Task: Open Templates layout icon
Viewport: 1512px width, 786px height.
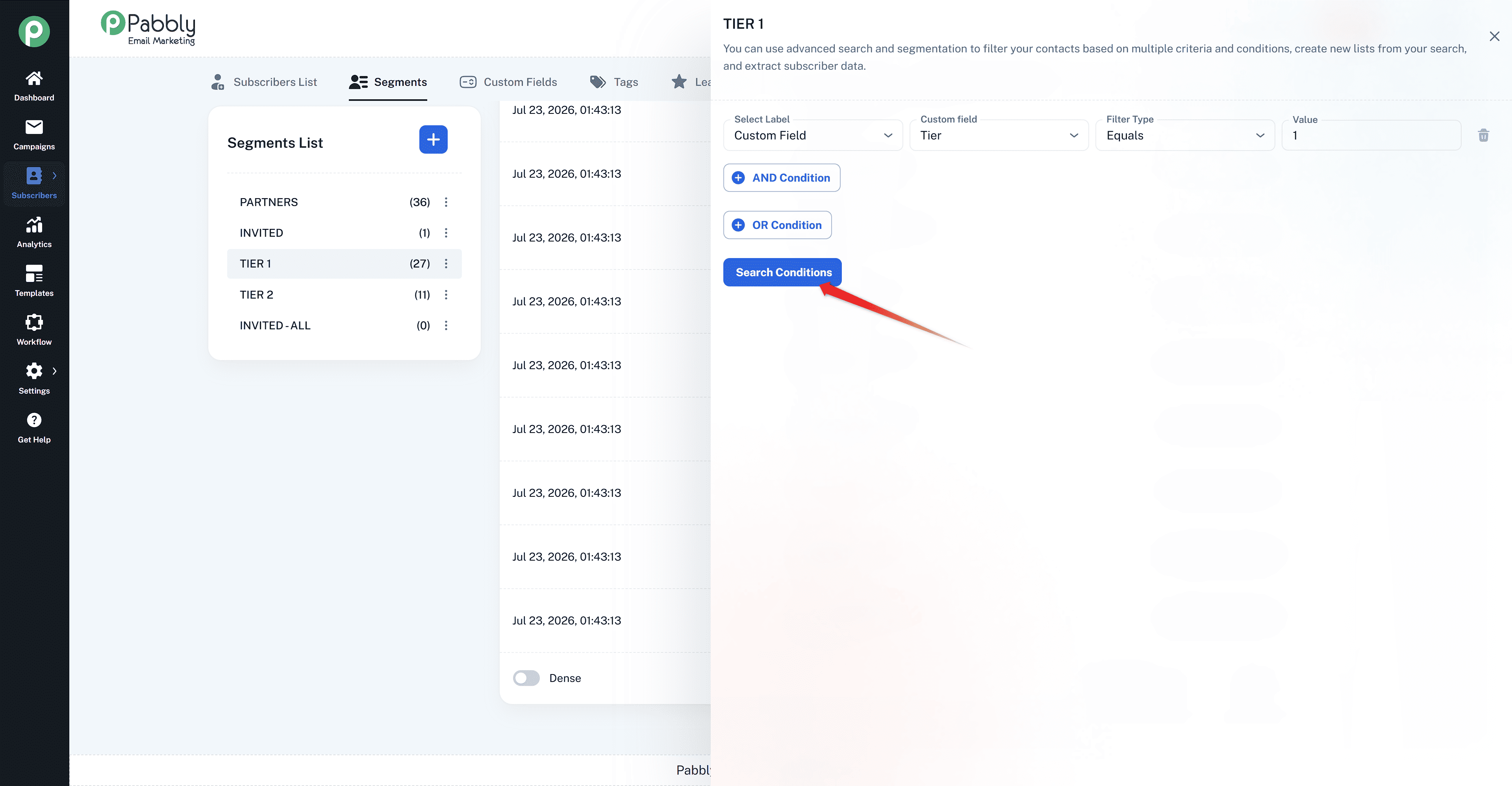Action: click(34, 273)
